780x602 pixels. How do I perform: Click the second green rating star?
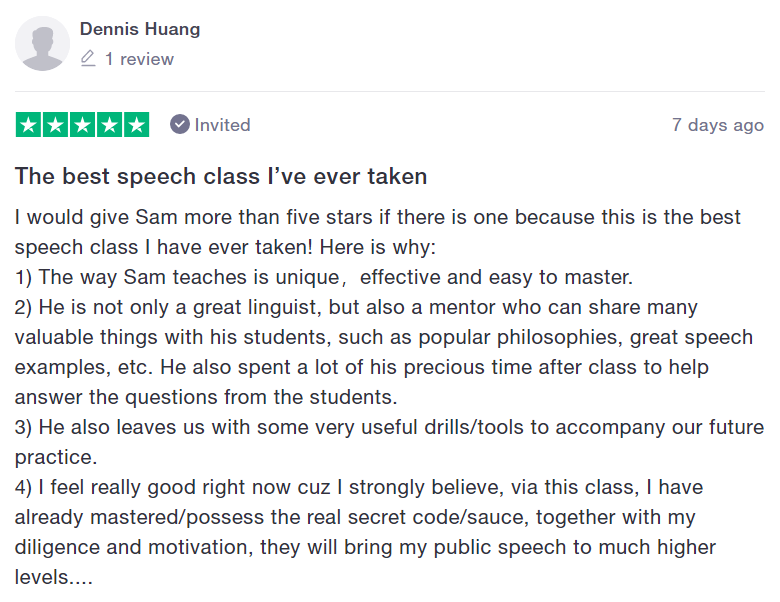click(x=55, y=125)
